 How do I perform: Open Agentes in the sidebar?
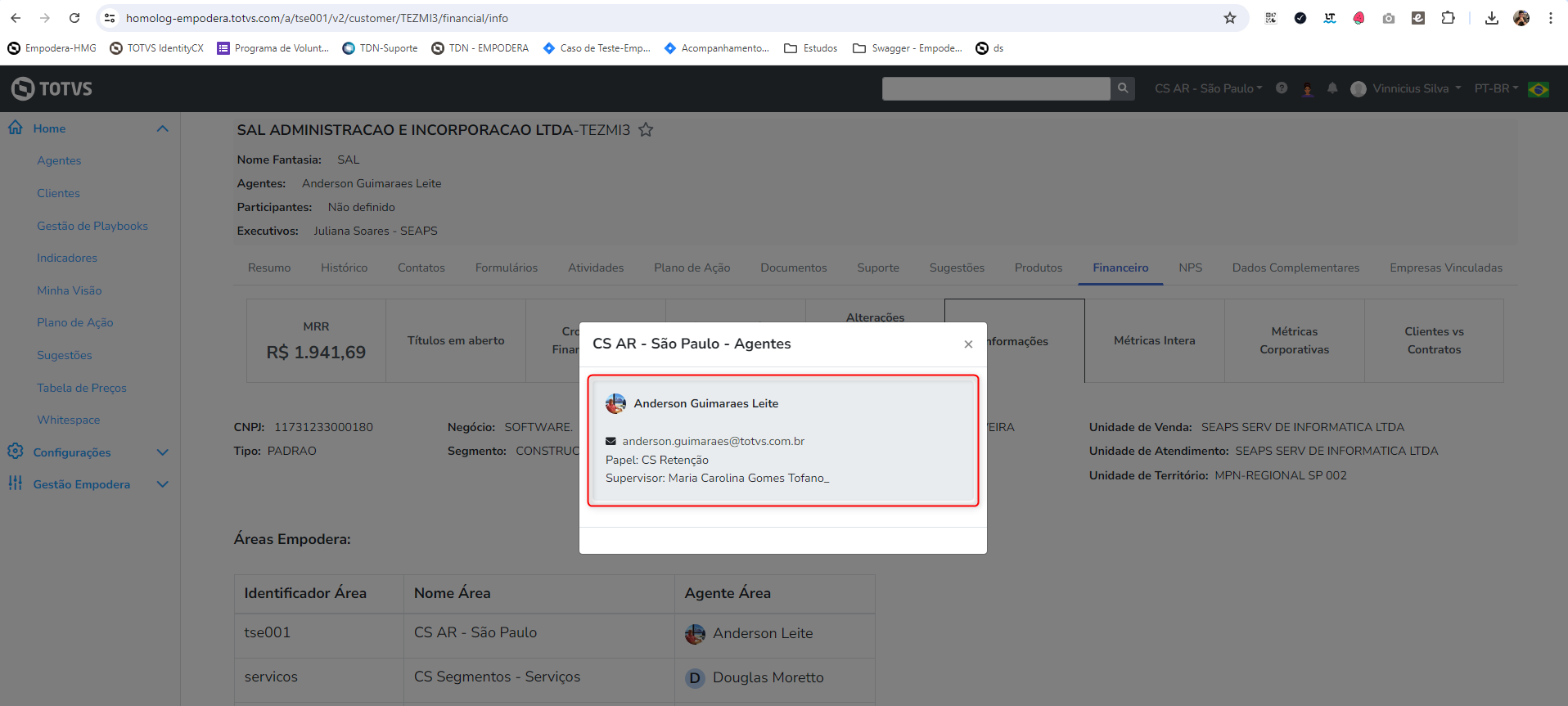(59, 160)
